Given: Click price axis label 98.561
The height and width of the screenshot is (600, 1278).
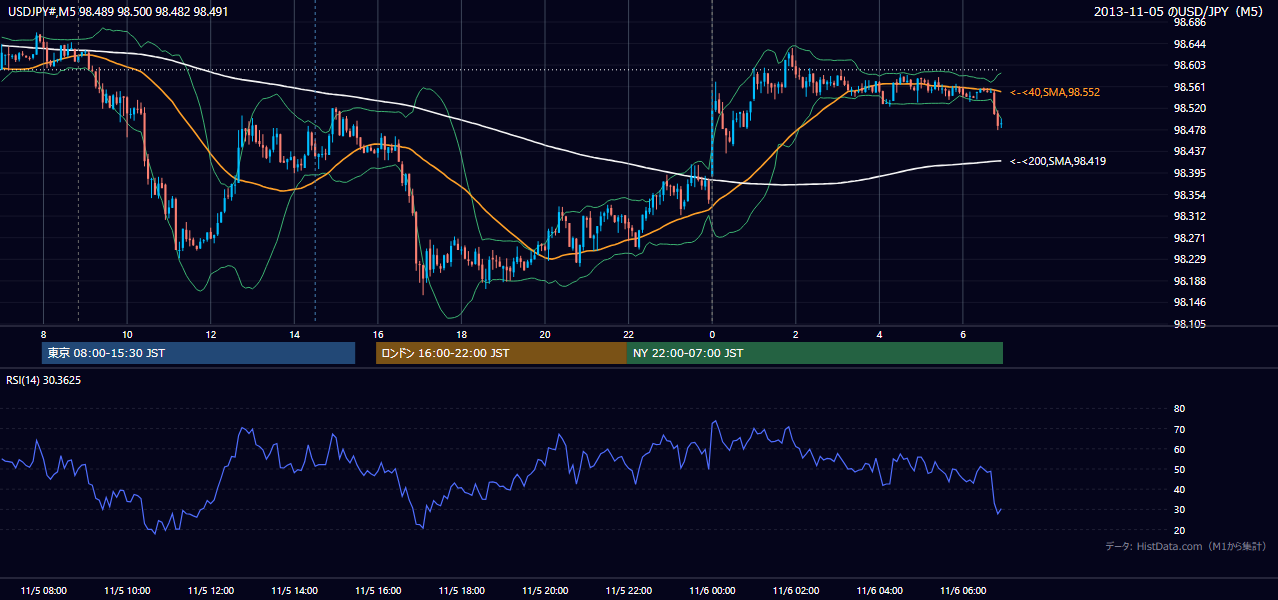Looking at the screenshot, I should [x=1189, y=86].
